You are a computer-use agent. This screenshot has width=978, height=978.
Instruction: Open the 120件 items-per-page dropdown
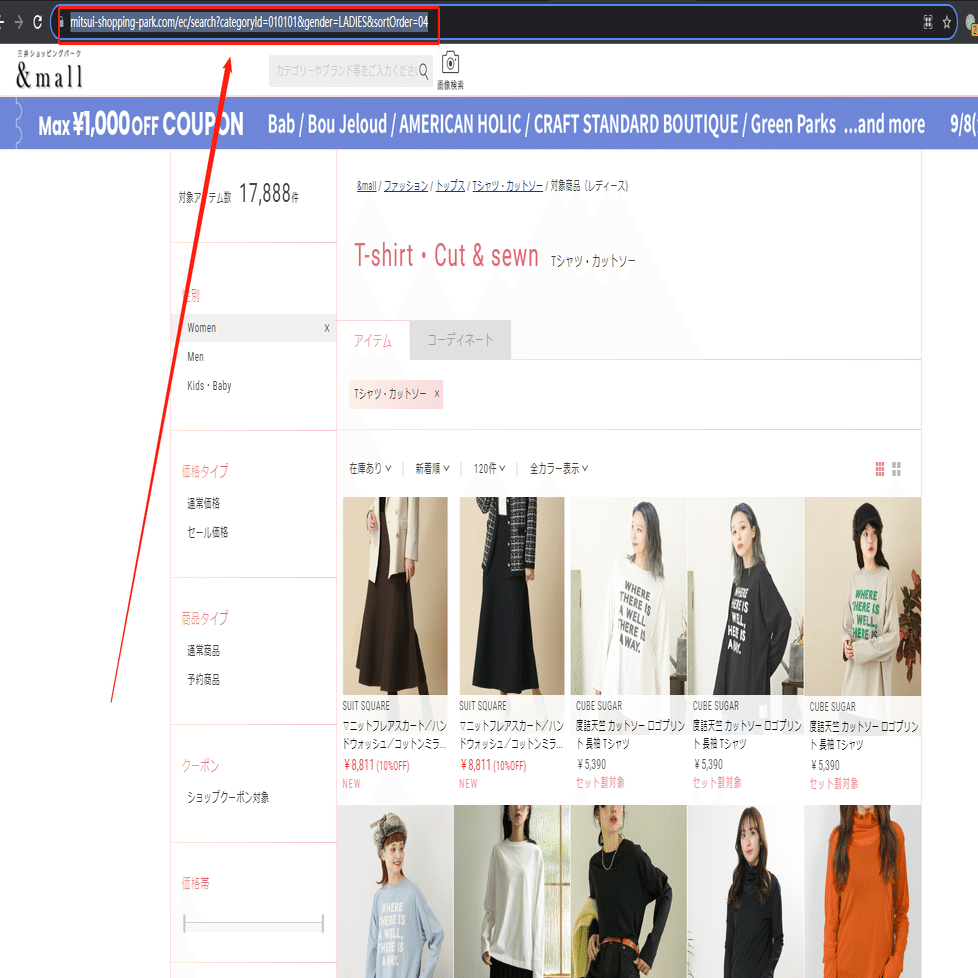pos(490,468)
